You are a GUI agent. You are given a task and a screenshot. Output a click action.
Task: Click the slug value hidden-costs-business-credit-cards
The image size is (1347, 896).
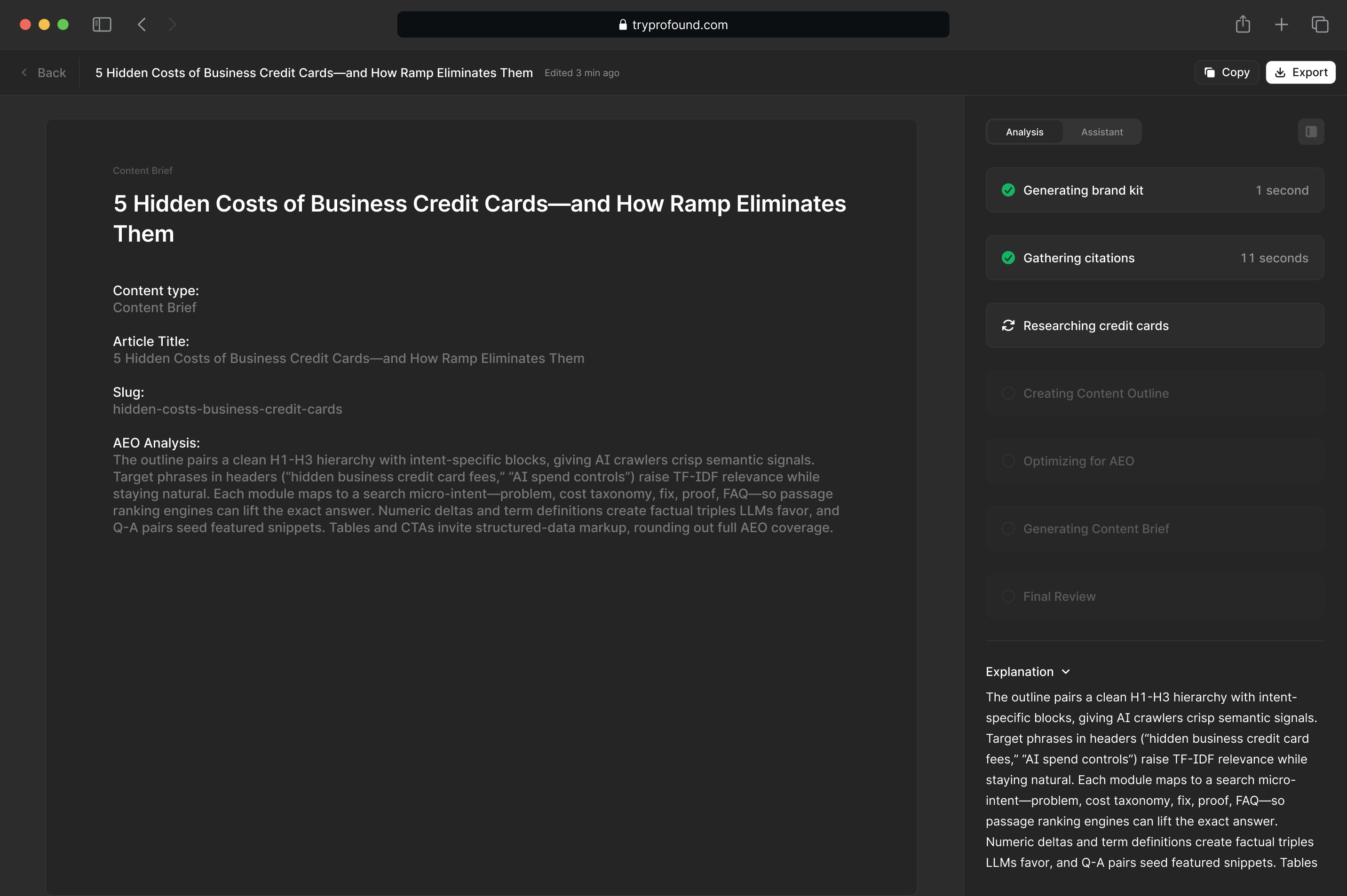click(228, 409)
